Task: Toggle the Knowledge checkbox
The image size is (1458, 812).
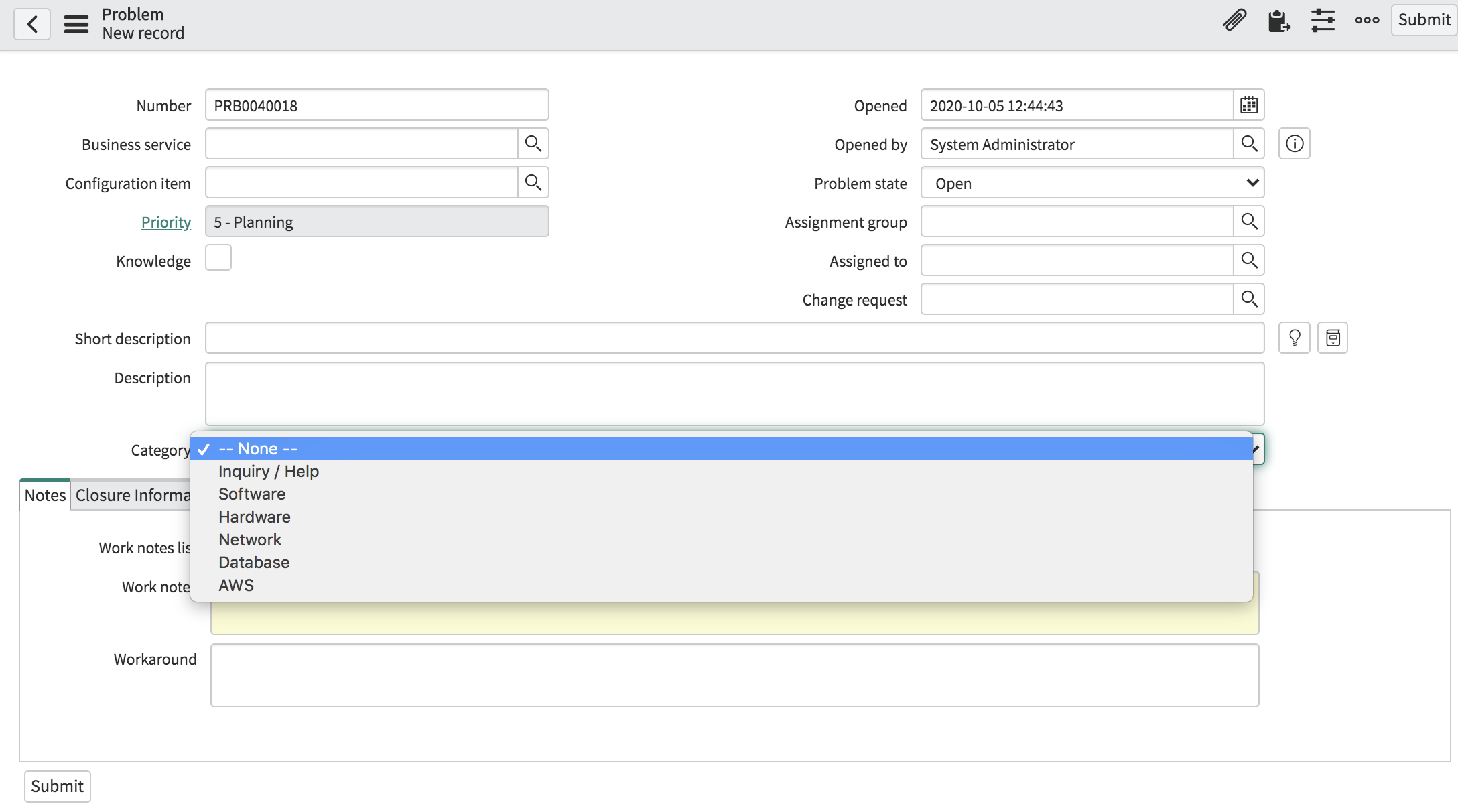Action: coord(218,258)
